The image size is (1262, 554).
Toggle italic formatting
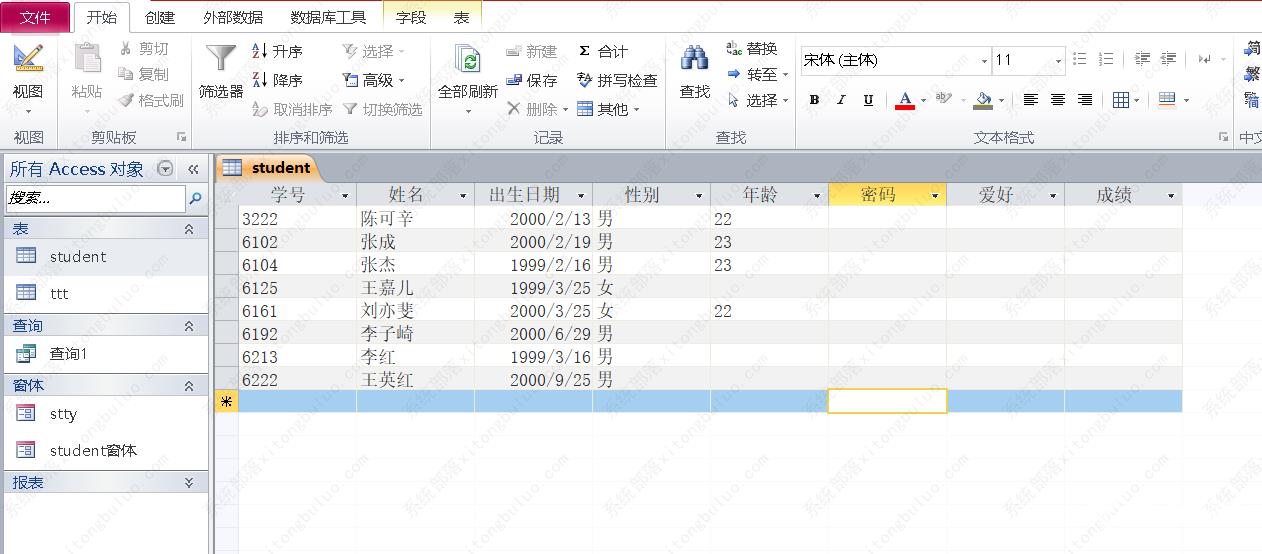point(841,100)
